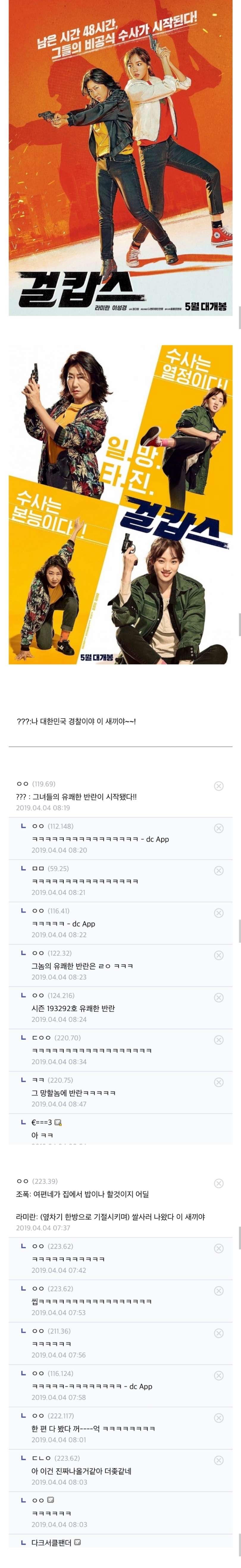
Task: Open the €===3 user nickname
Action: tap(41, 1122)
